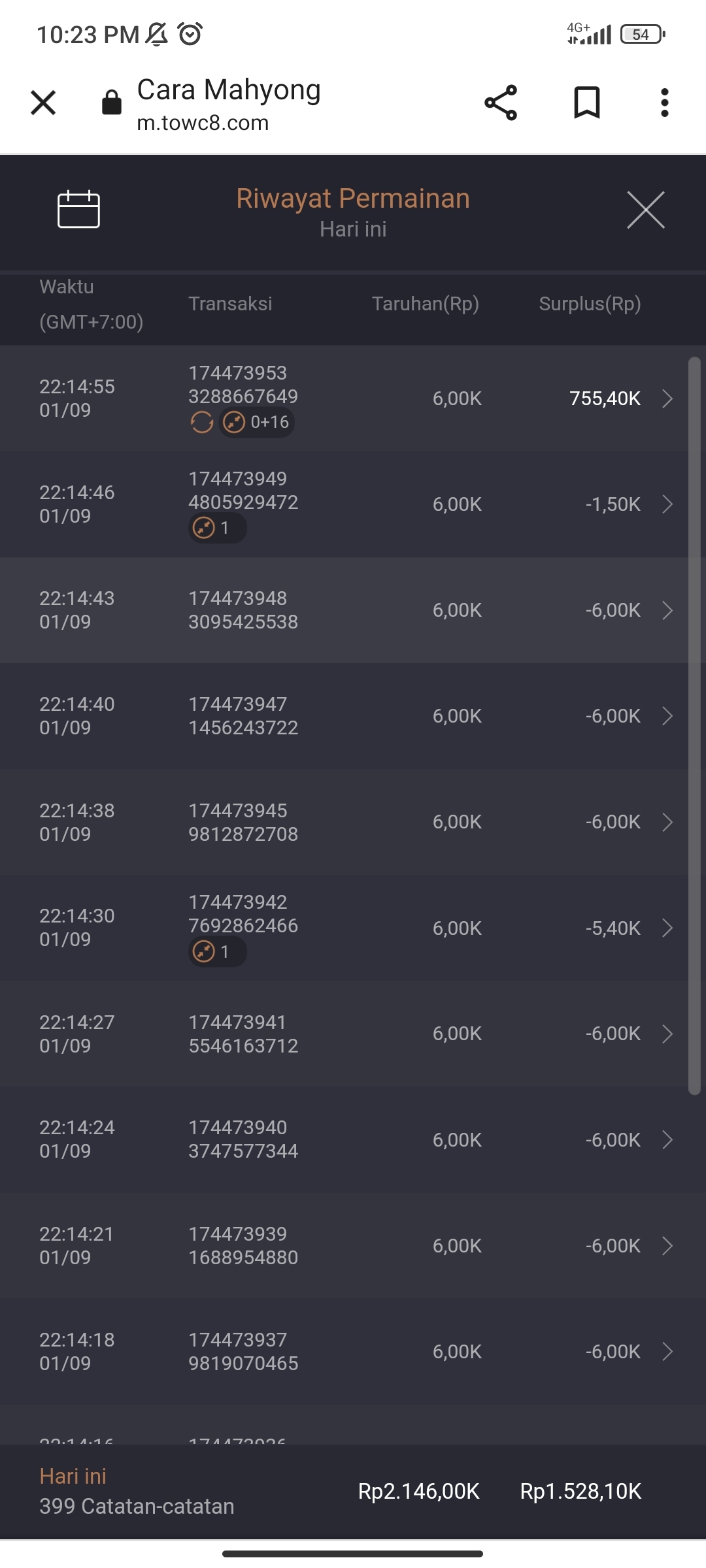This screenshot has width=706, height=1568.
Task: Expand the -5,40K surplus transaction row
Action: (667, 928)
